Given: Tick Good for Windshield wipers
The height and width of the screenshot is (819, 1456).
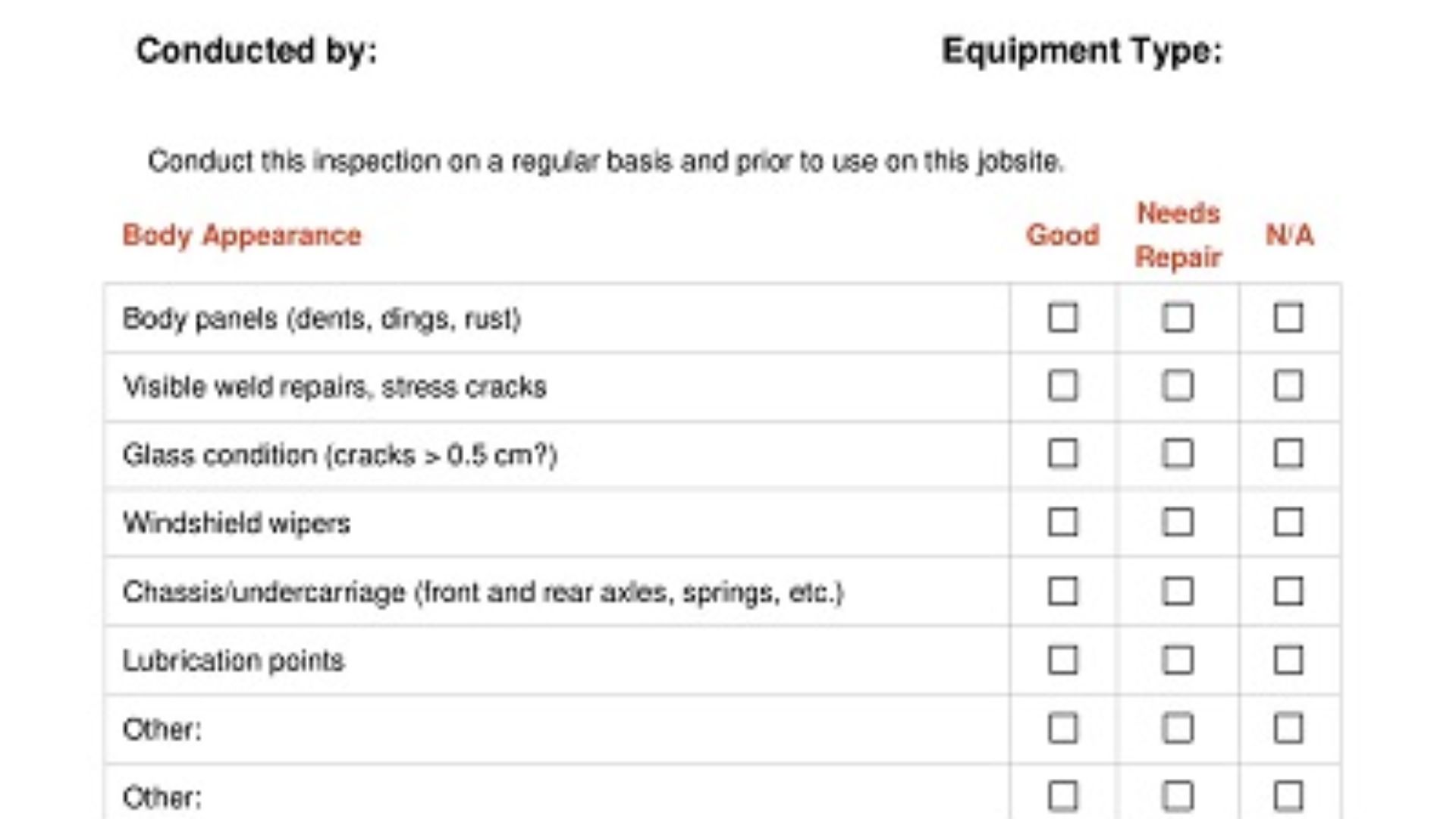Looking at the screenshot, I should (x=1062, y=522).
